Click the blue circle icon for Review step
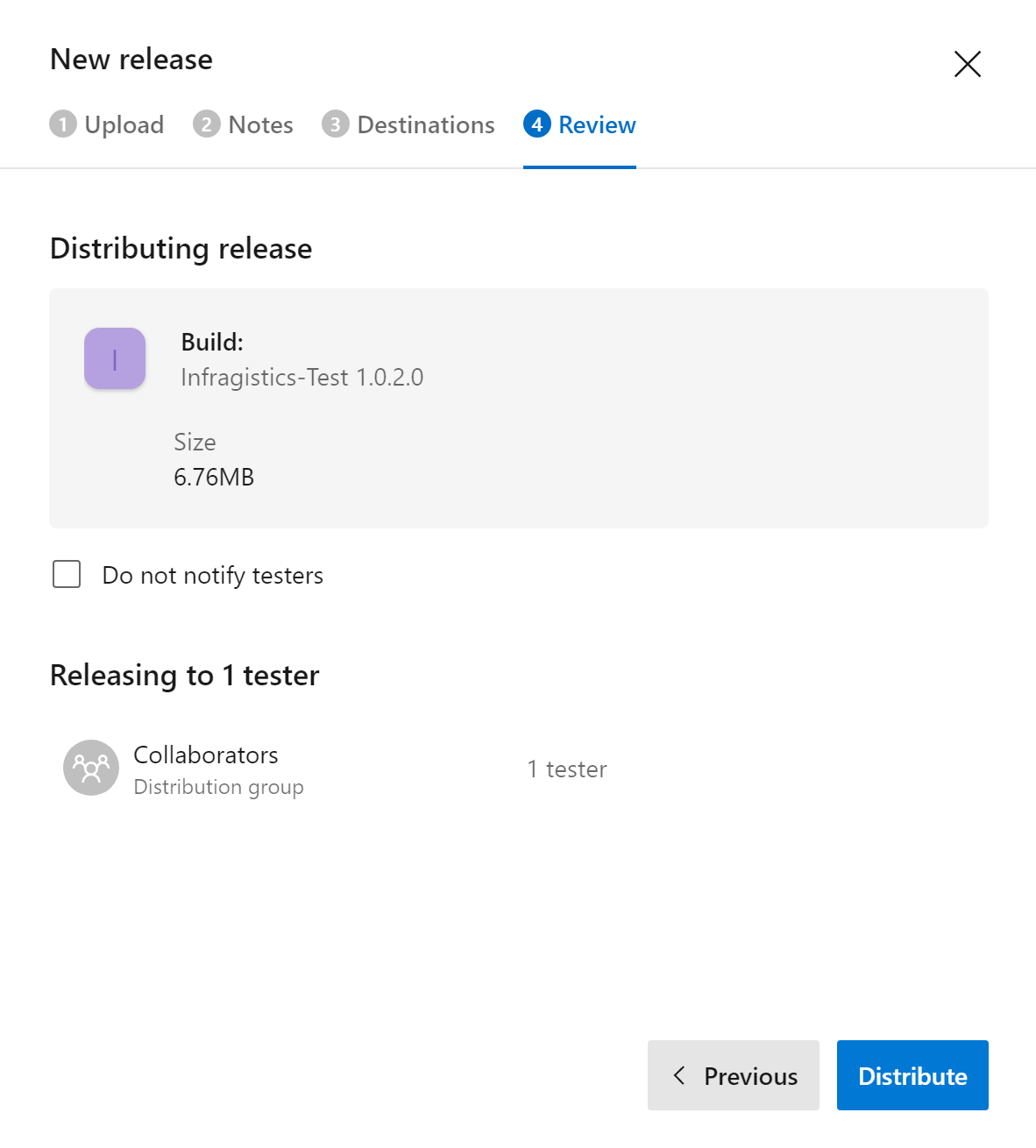The image size is (1036, 1148). [537, 125]
